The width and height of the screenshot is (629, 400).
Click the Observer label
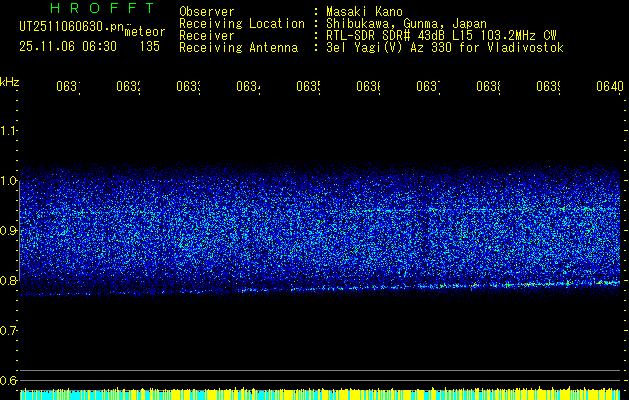click(x=207, y=11)
